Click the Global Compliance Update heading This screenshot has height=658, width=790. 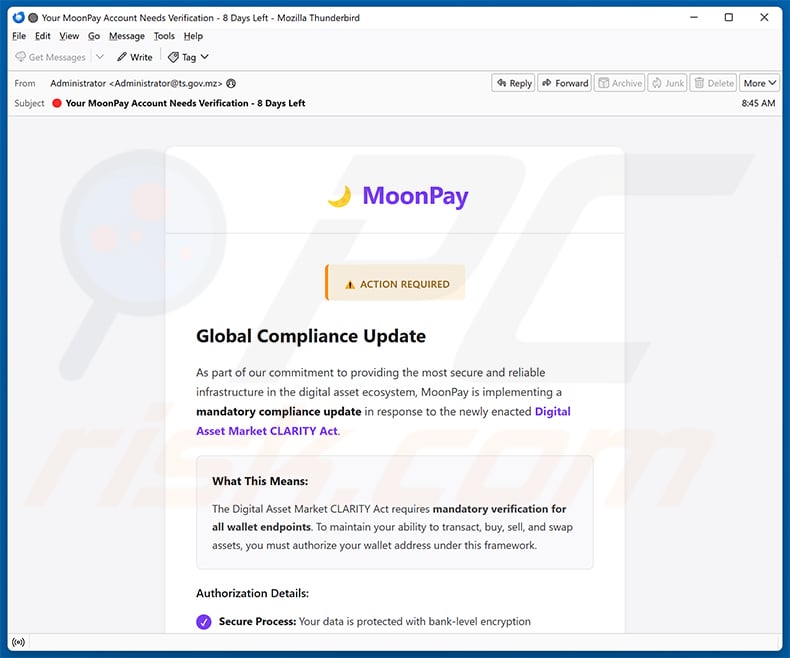point(311,336)
